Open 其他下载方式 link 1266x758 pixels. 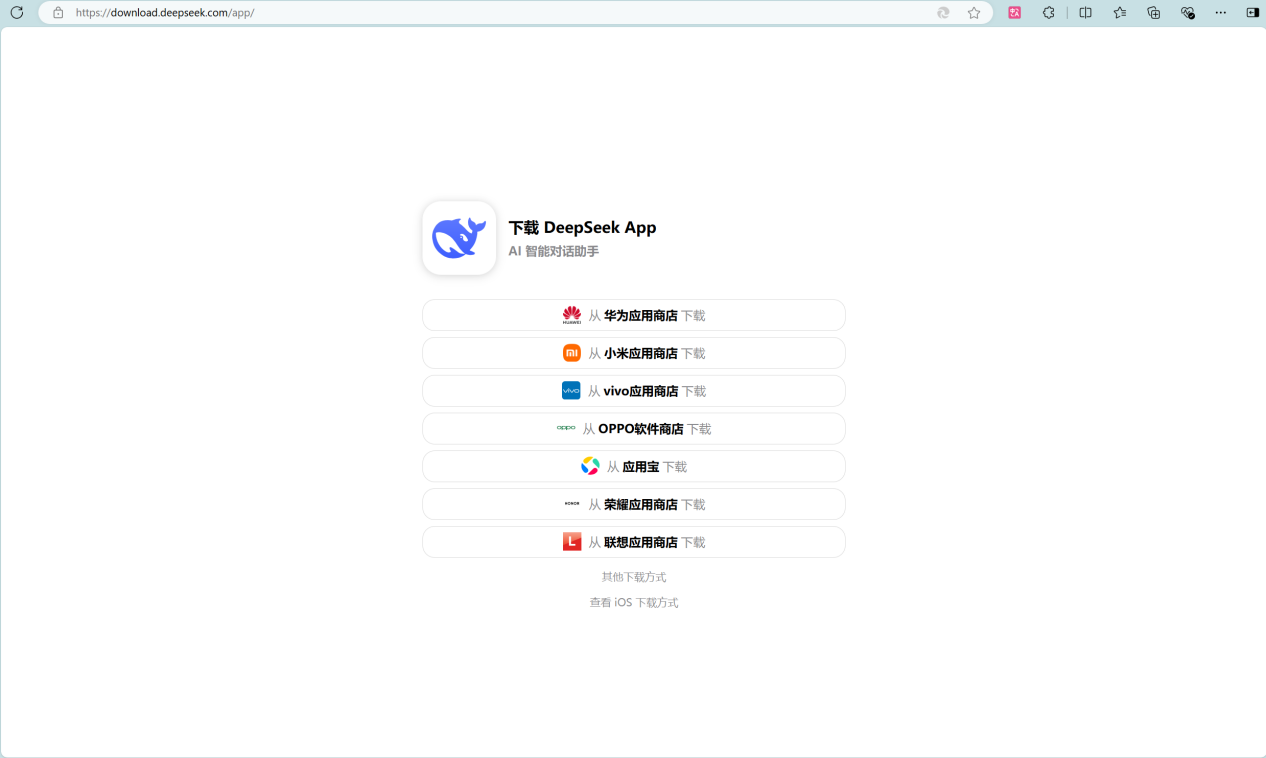[x=634, y=577]
